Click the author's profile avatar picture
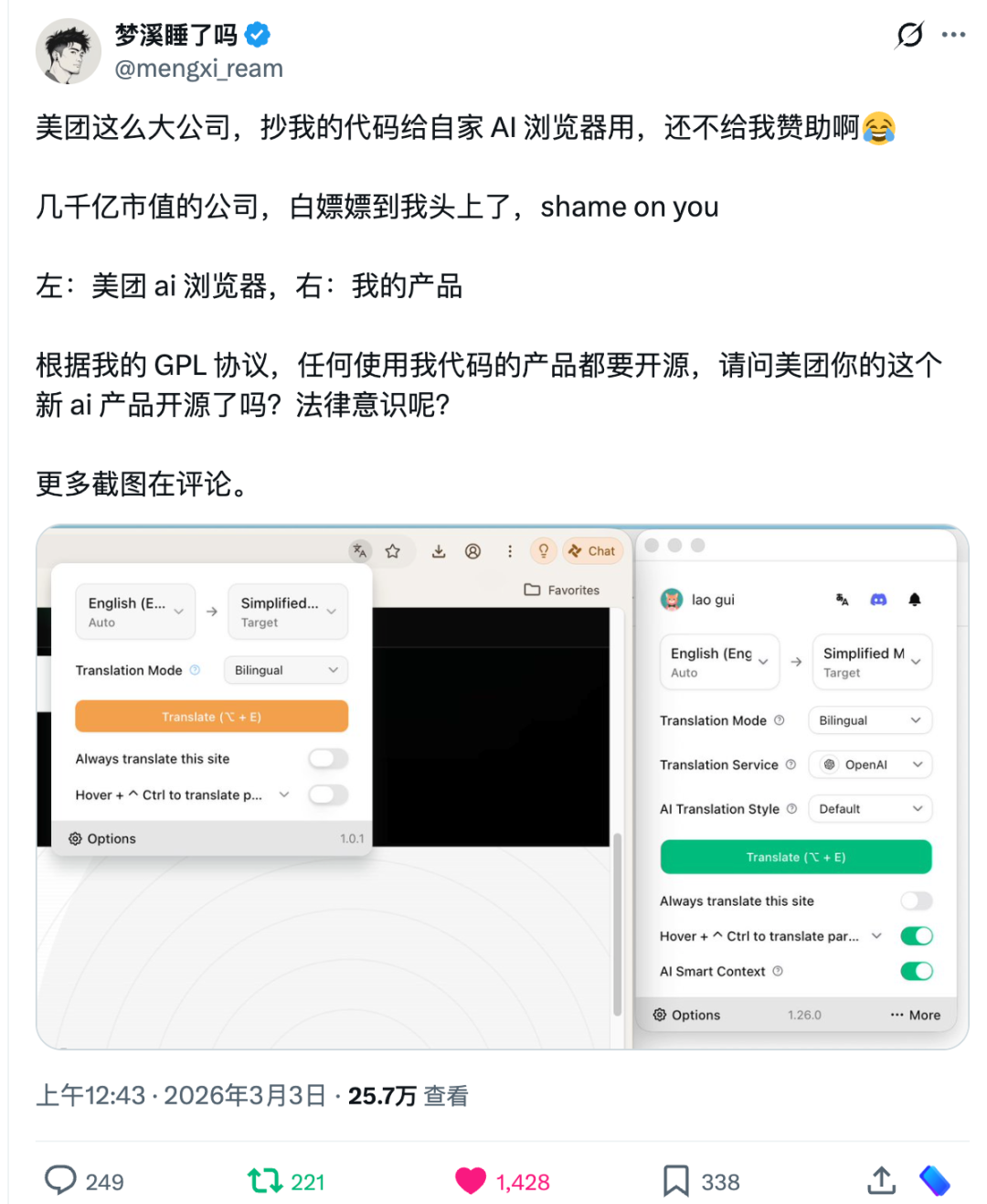The height and width of the screenshot is (1204, 987). coord(69,52)
